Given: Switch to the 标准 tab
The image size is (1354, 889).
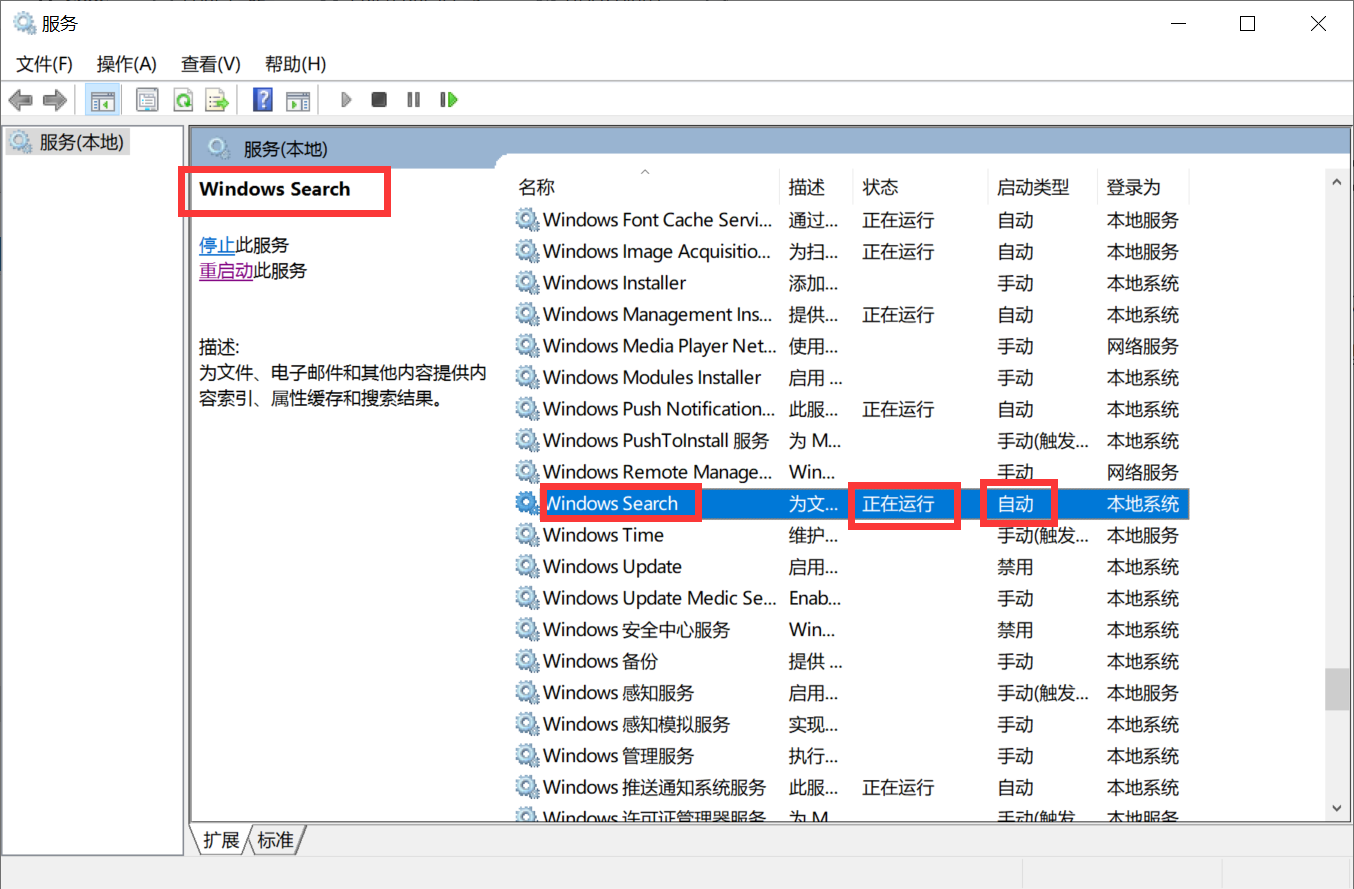Looking at the screenshot, I should click(276, 840).
